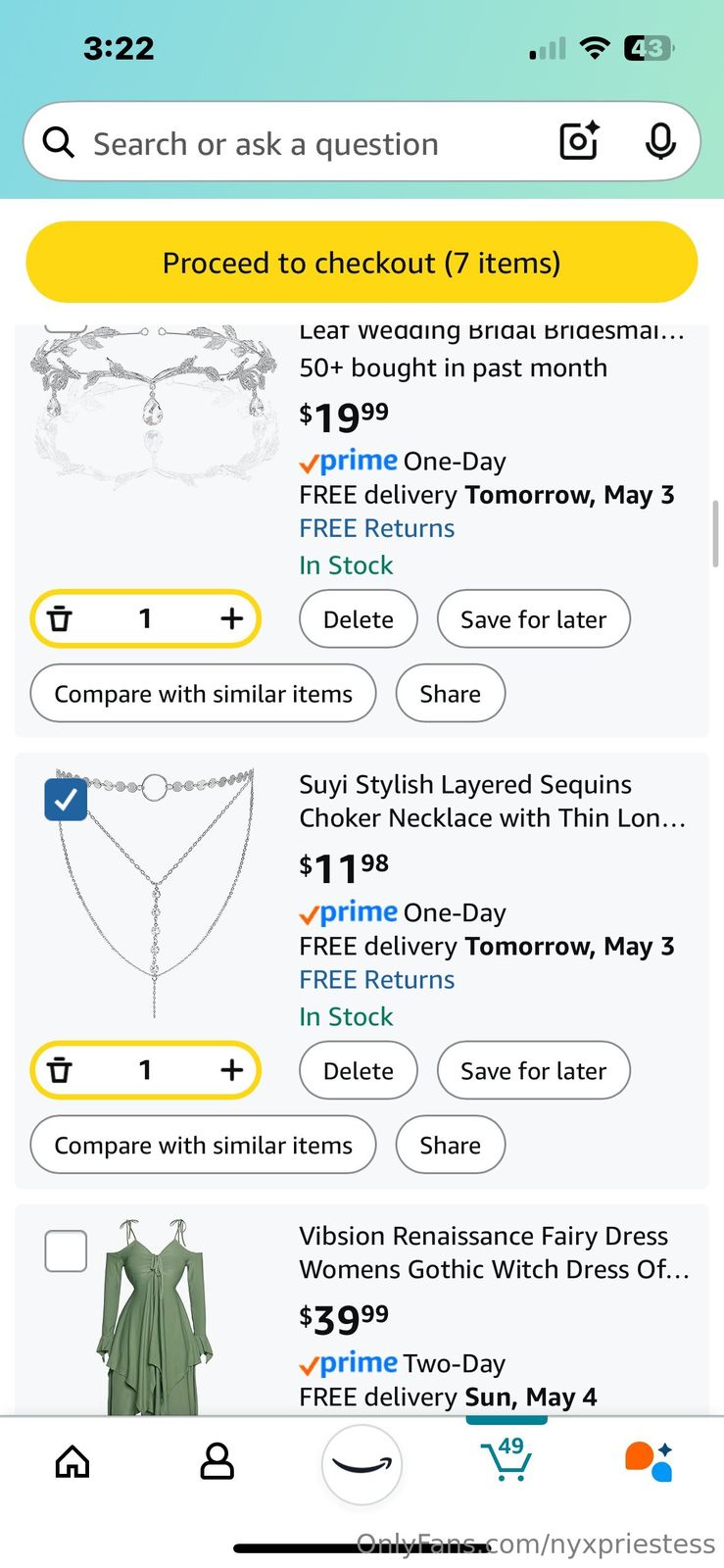Tap the camera lens search icon
Viewport: 724px width, 1568px height.
tap(579, 142)
